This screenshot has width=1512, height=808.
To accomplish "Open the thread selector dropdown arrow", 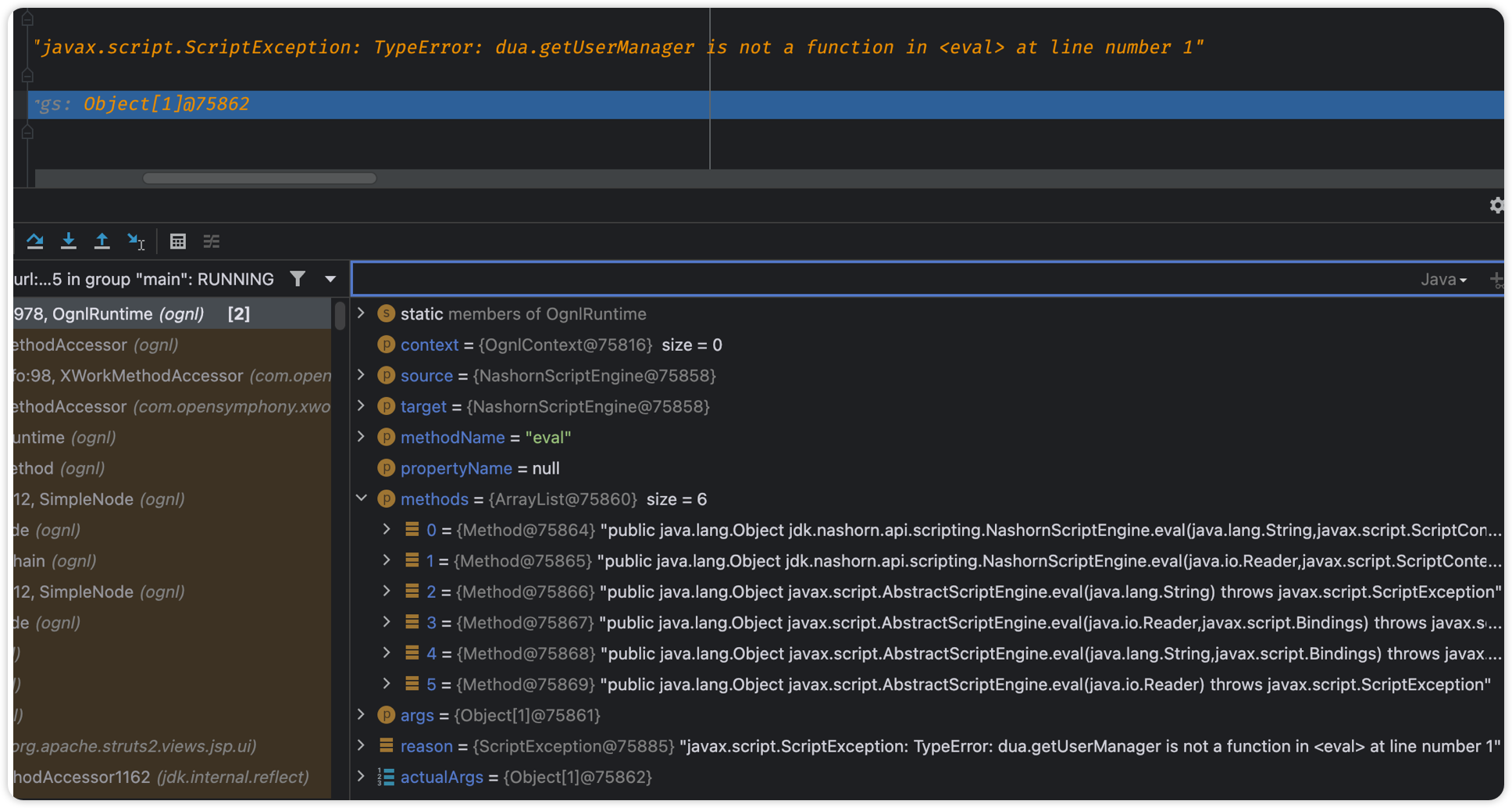I will coord(330,278).
